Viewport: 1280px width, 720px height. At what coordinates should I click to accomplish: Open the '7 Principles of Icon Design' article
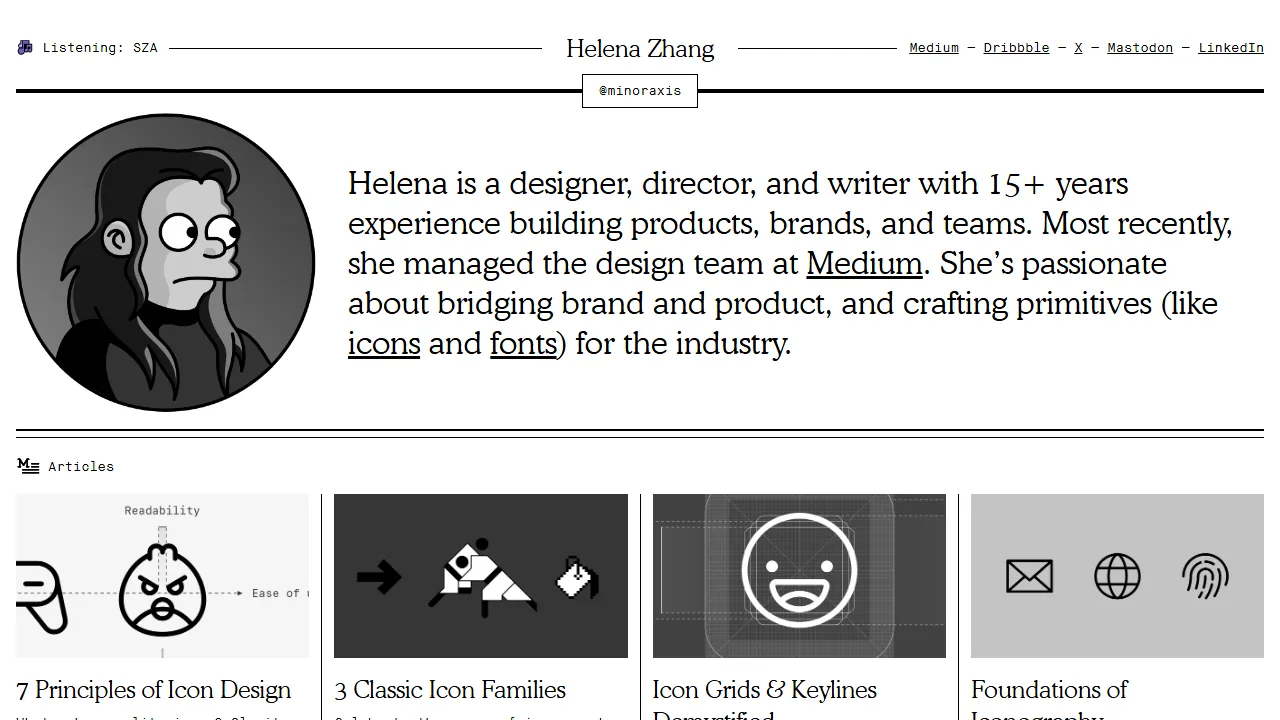[x=153, y=690]
